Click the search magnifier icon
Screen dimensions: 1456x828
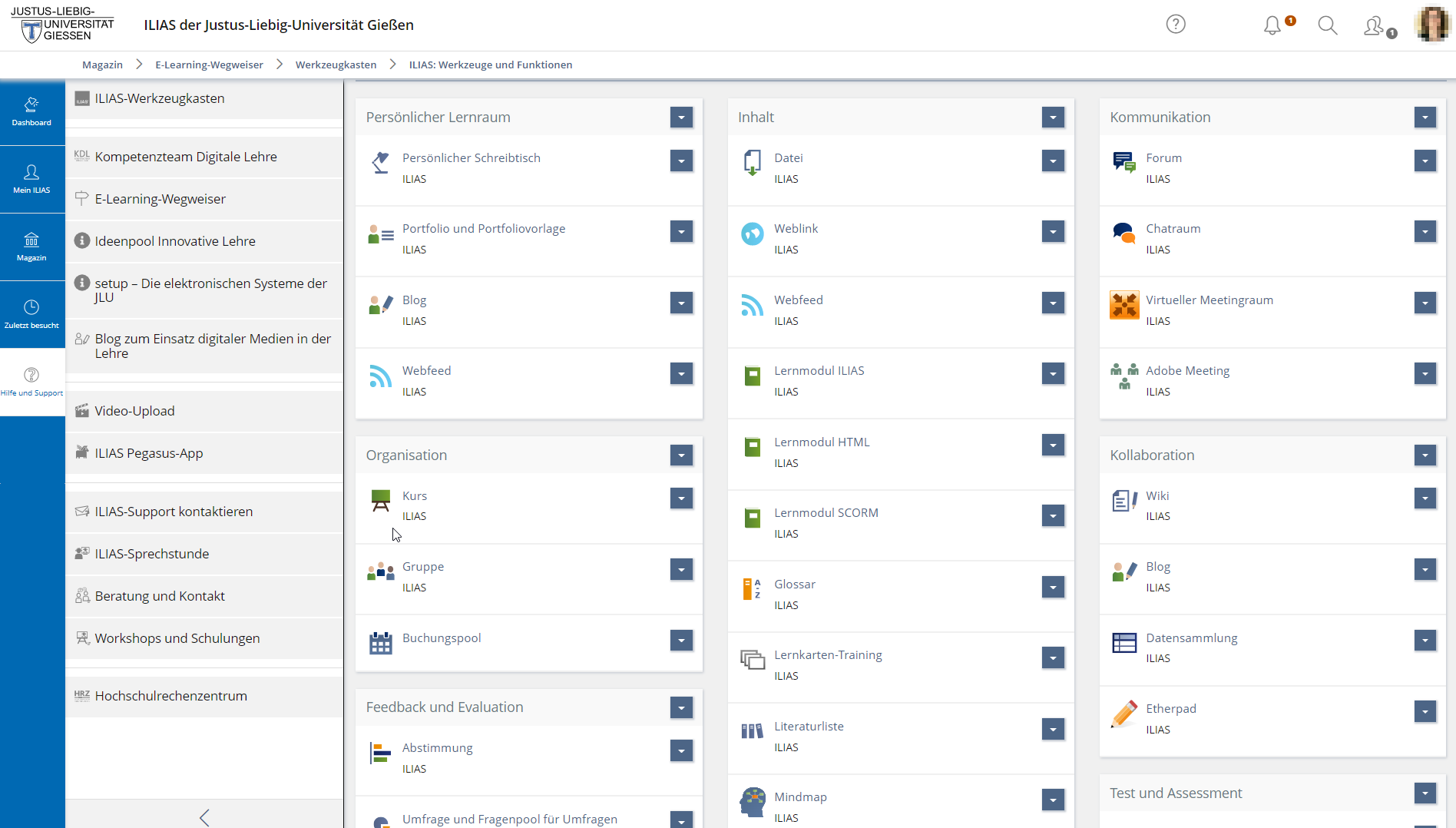coord(1327,25)
